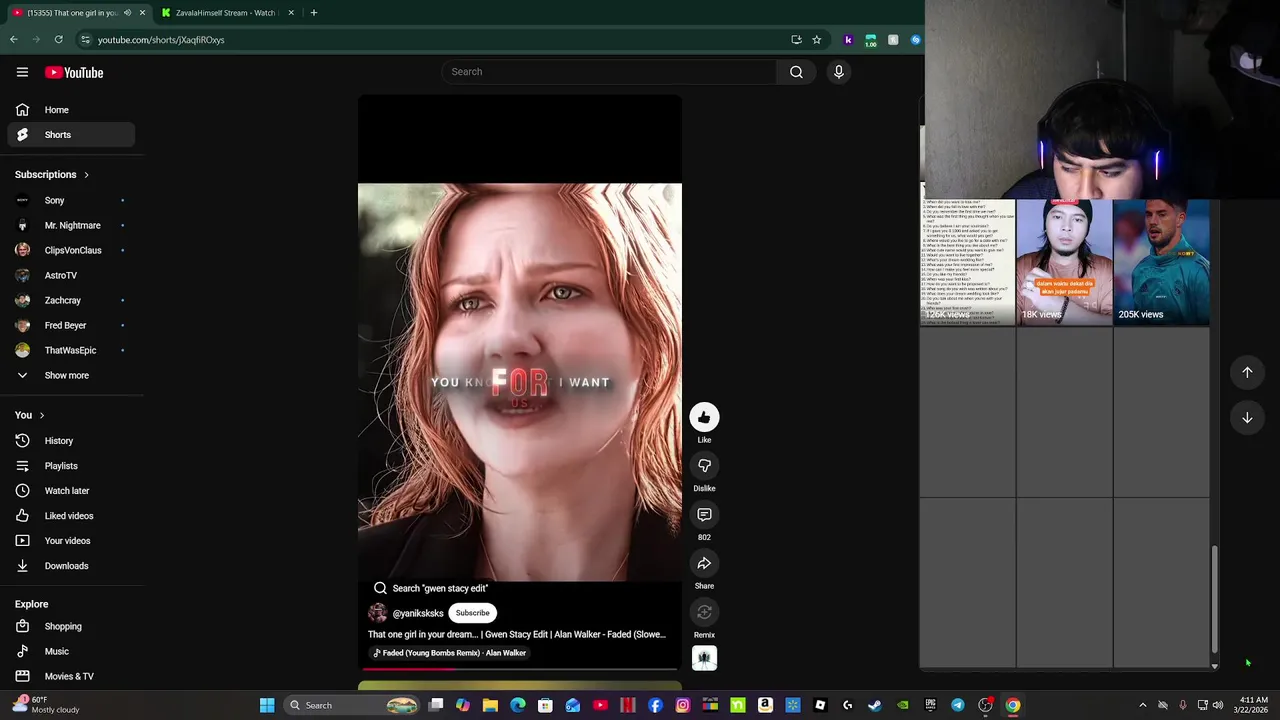
Task: Go back in browser
Action: coord(14,40)
